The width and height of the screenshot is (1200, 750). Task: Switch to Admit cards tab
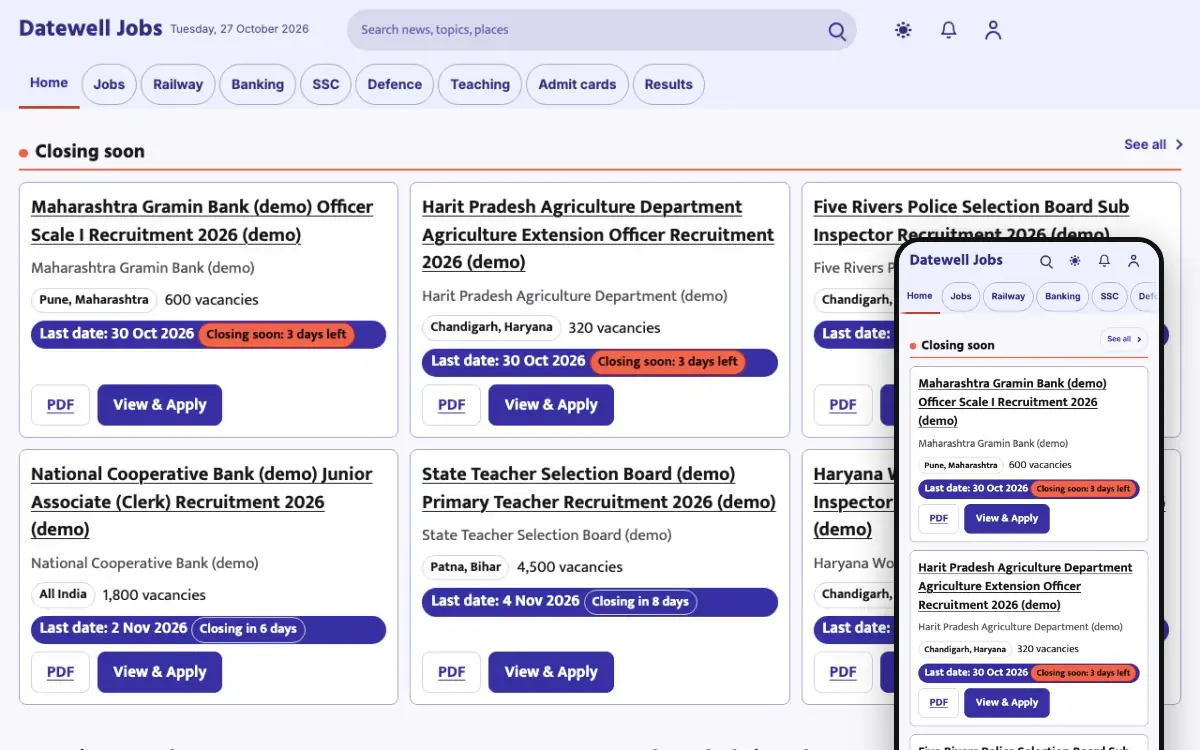577,85
